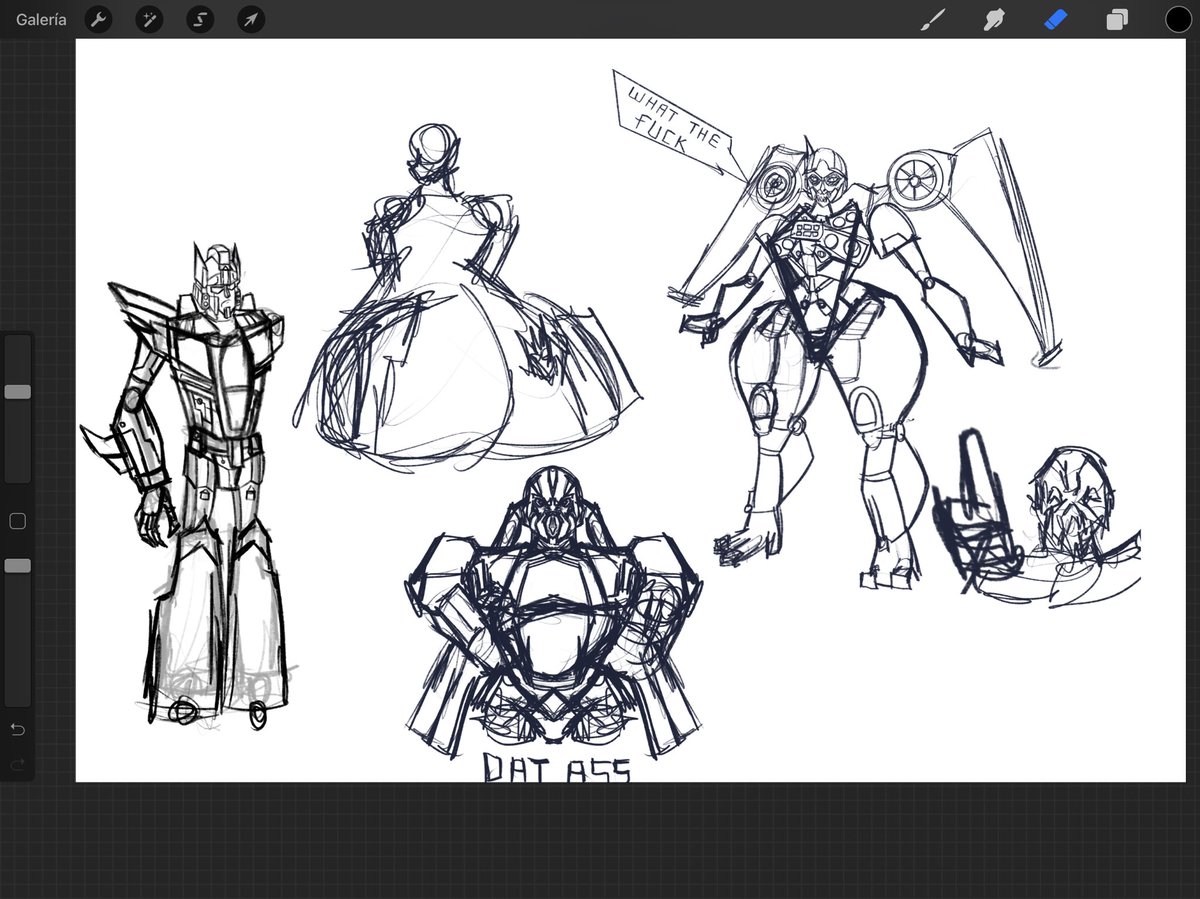Open the black color picker circle
Screen dimensions: 1200x899
point(1178,19)
